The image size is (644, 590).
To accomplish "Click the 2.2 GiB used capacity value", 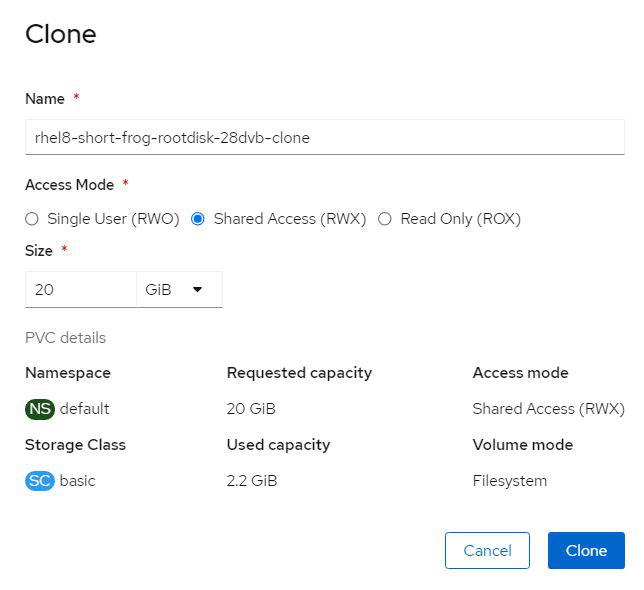I will [252, 480].
